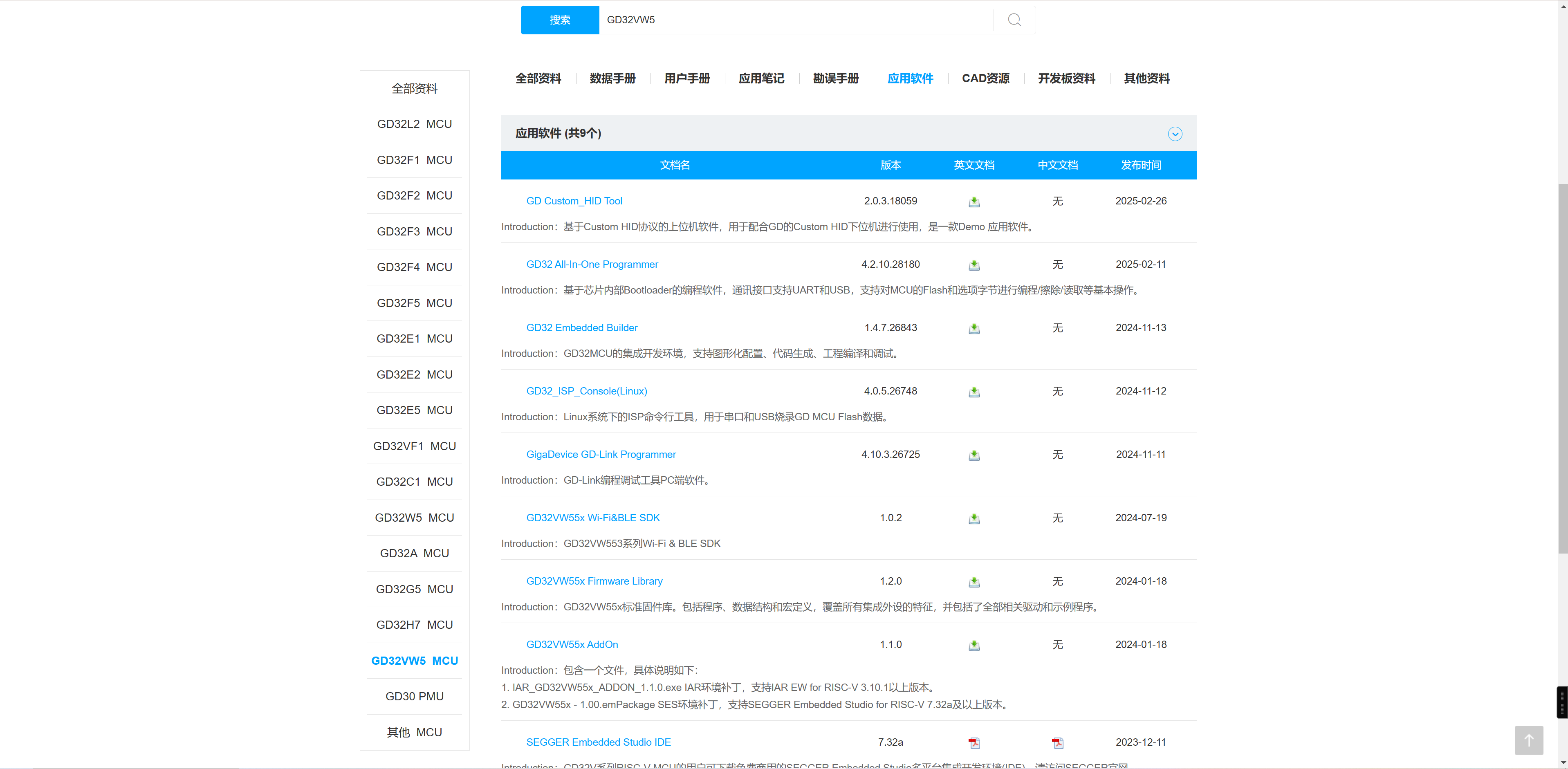Screen dimensions: 1568x769
Task: Download GD32_ISP_Console(Linux) English file
Action: tap(974, 392)
